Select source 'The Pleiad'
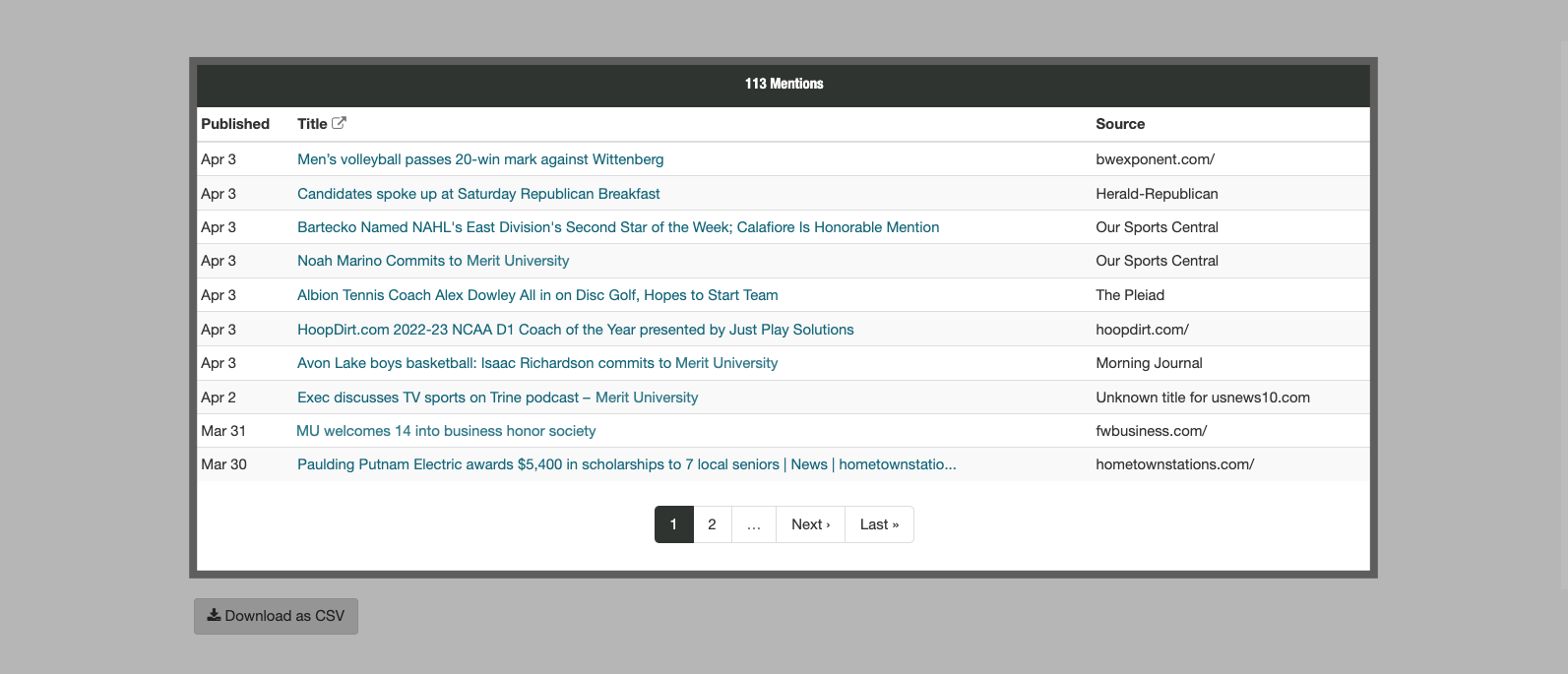 pos(1130,295)
